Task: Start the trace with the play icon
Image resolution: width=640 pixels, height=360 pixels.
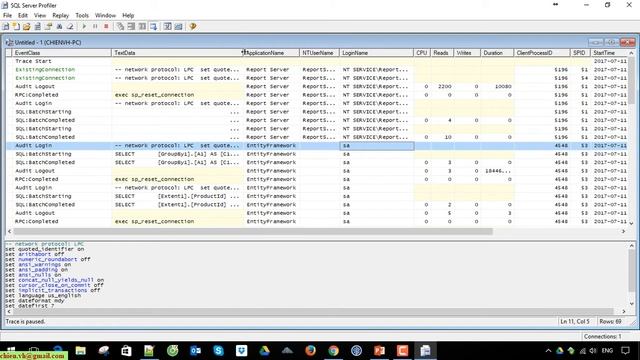Action: (84, 27)
